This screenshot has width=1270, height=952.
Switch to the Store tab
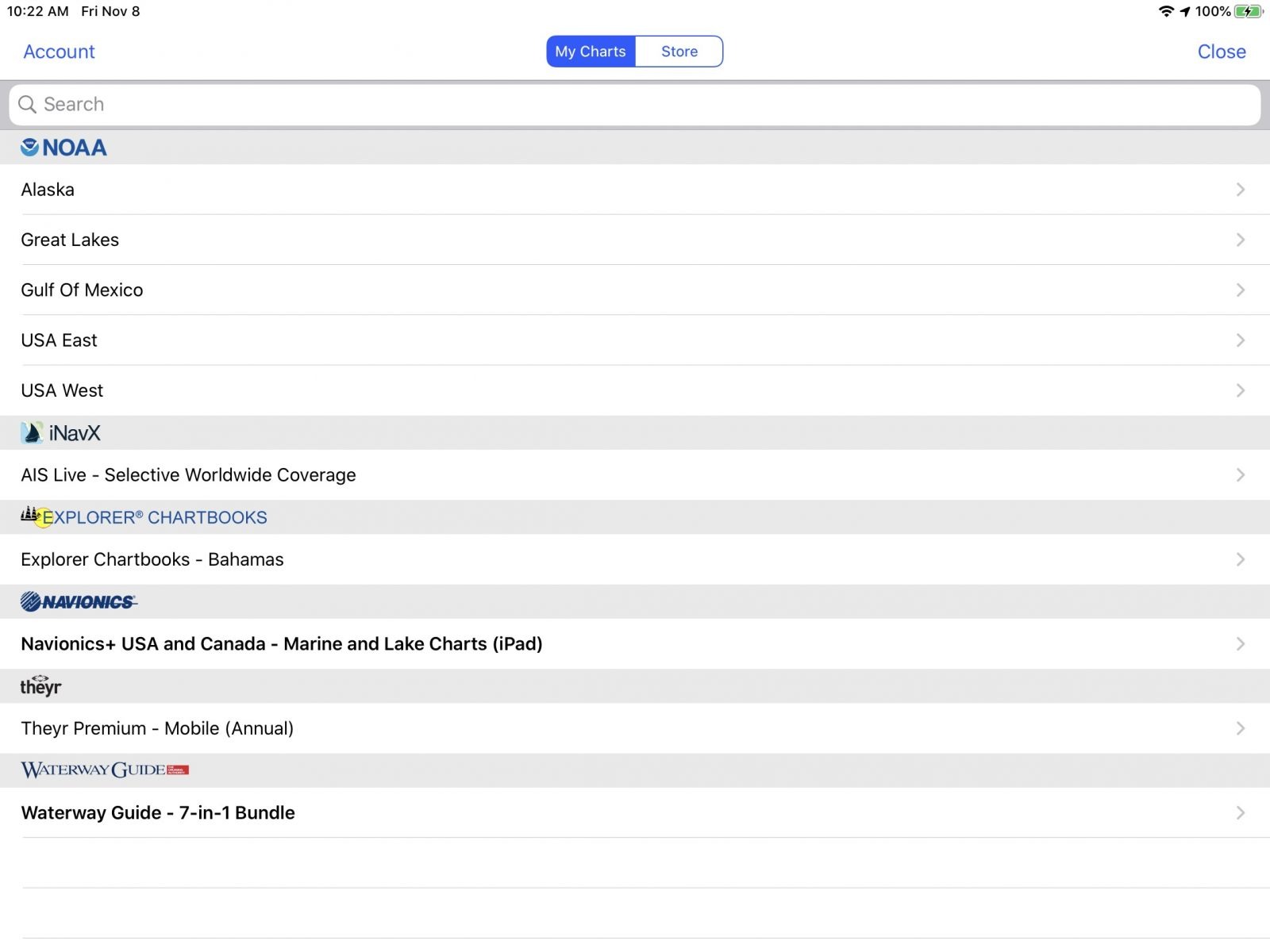coord(679,52)
